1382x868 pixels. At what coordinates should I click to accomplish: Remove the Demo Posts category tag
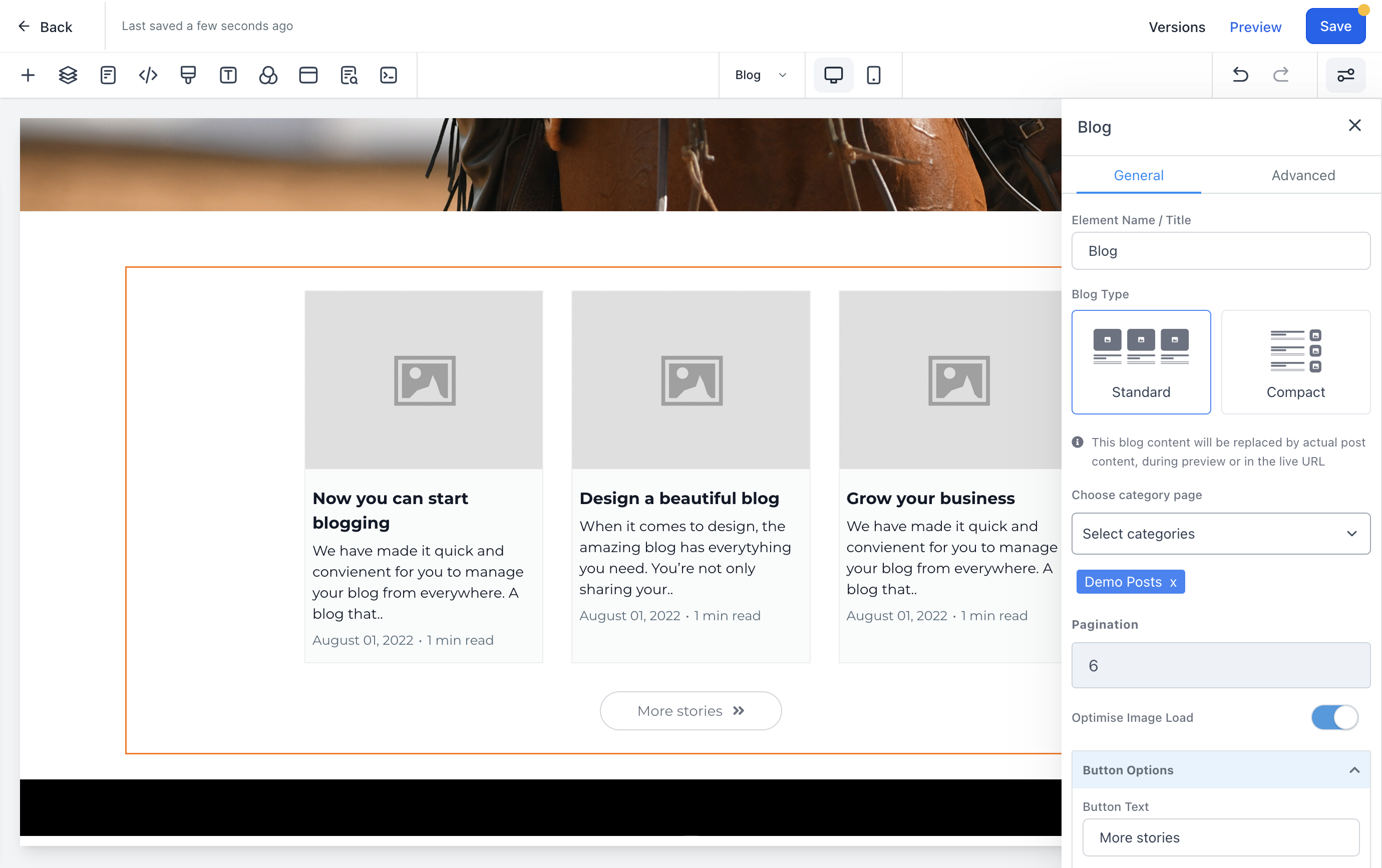(1173, 582)
